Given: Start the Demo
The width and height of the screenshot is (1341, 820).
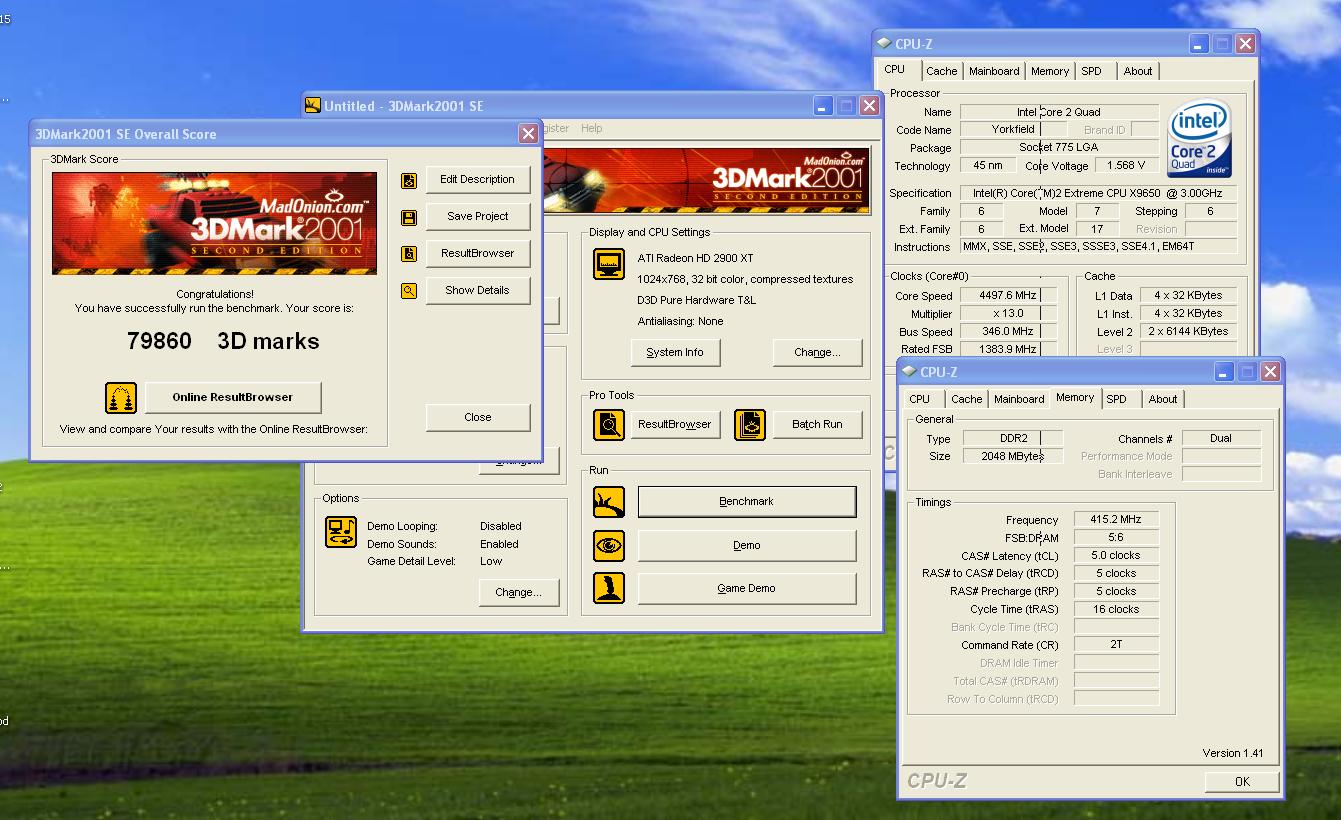Looking at the screenshot, I should click(747, 545).
